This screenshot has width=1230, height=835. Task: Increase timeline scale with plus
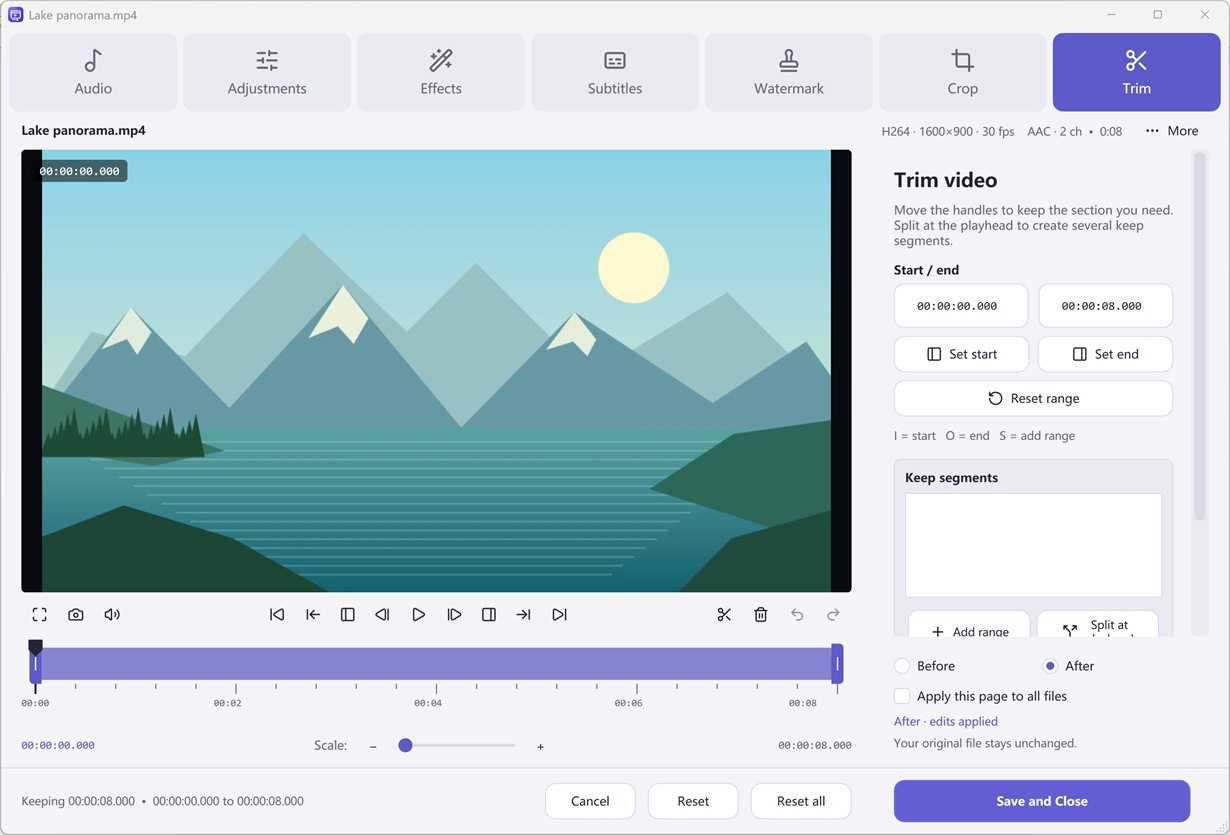[x=540, y=746]
